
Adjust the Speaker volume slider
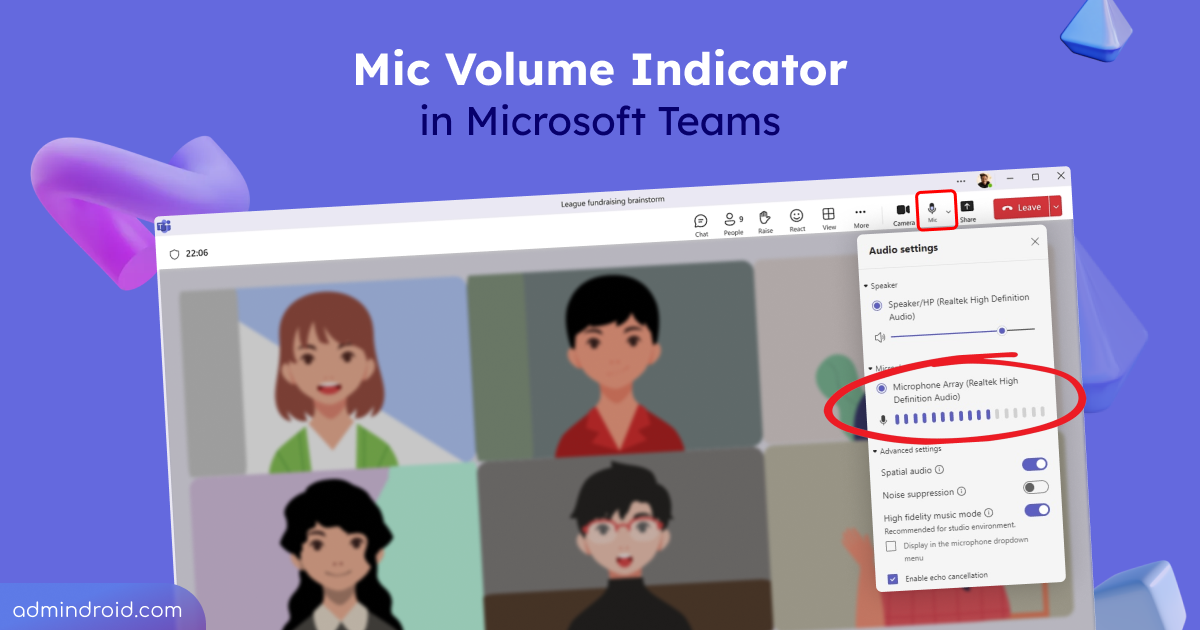click(1001, 330)
